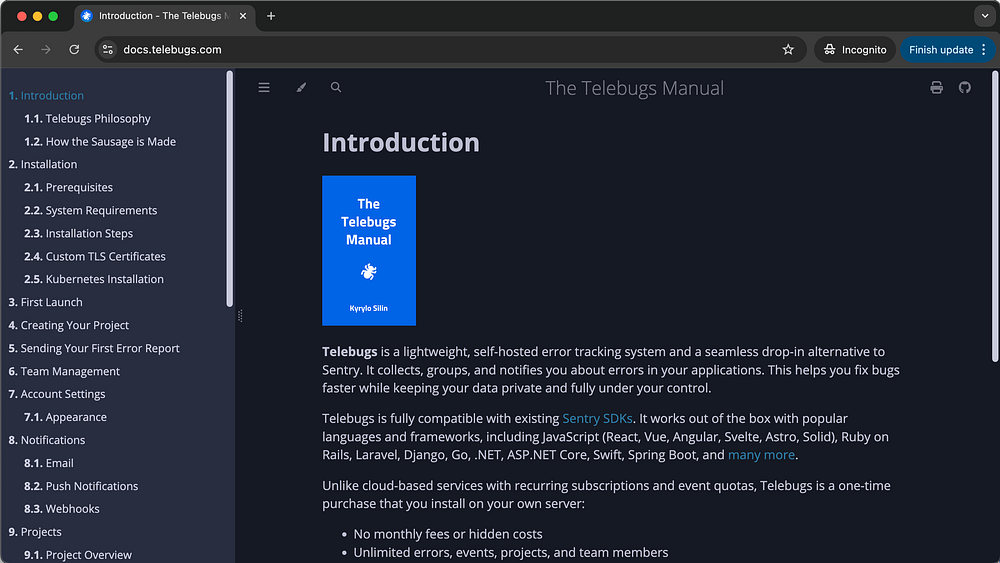The image size is (1000, 563).
Task: Go to 1.2. How the Sausage is Made
Action: [100, 142]
